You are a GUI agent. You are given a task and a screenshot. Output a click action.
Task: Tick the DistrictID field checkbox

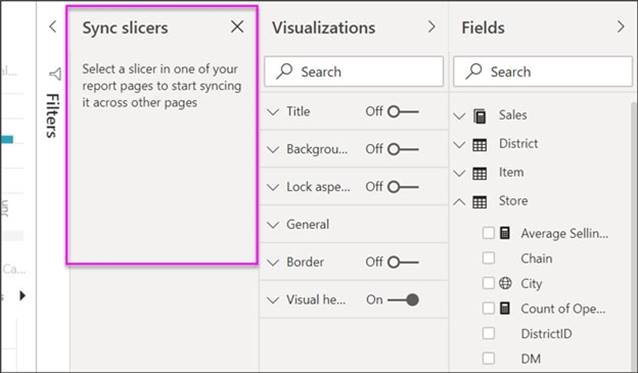click(488, 333)
